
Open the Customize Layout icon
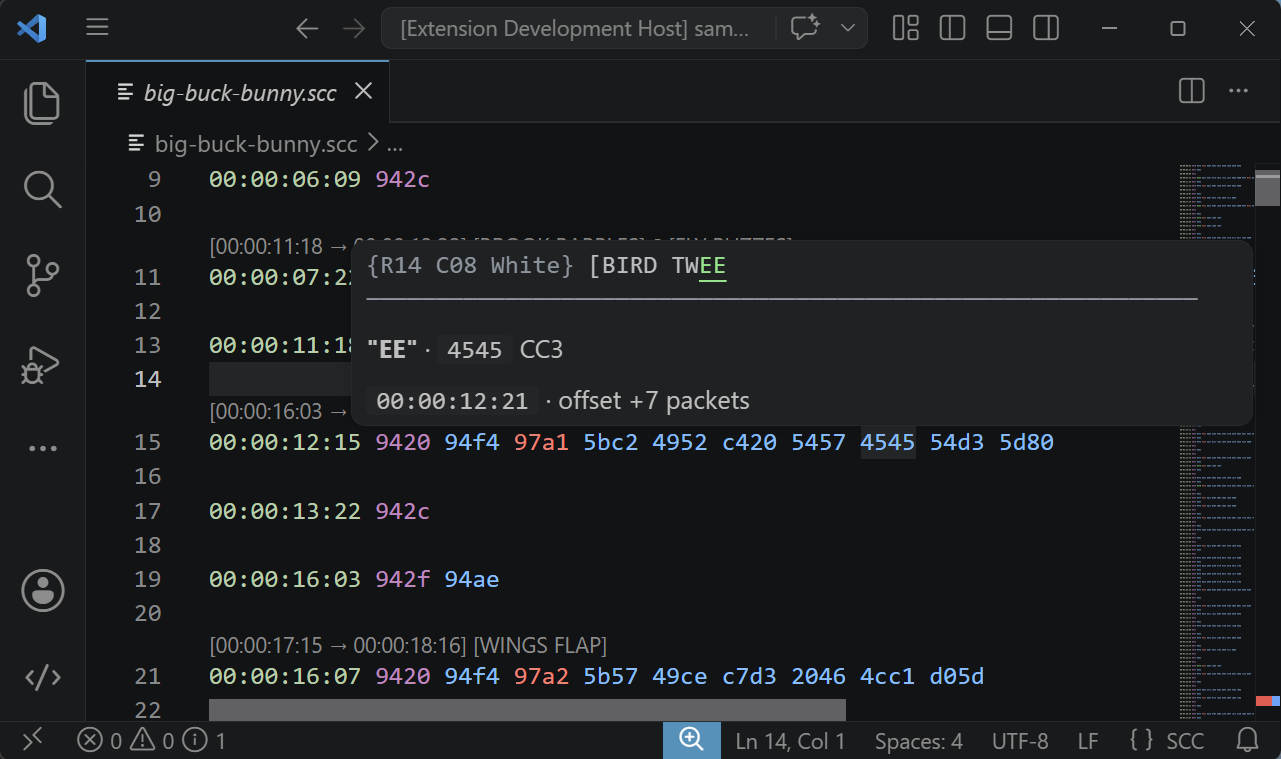pyautogui.click(x=906, y=28)
